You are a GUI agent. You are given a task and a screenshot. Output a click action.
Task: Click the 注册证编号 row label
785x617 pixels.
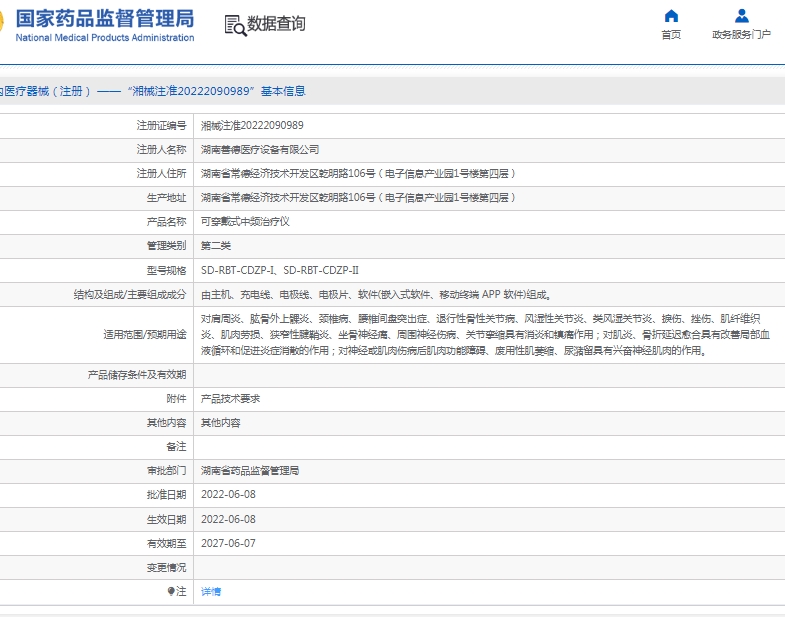(161, 126)
